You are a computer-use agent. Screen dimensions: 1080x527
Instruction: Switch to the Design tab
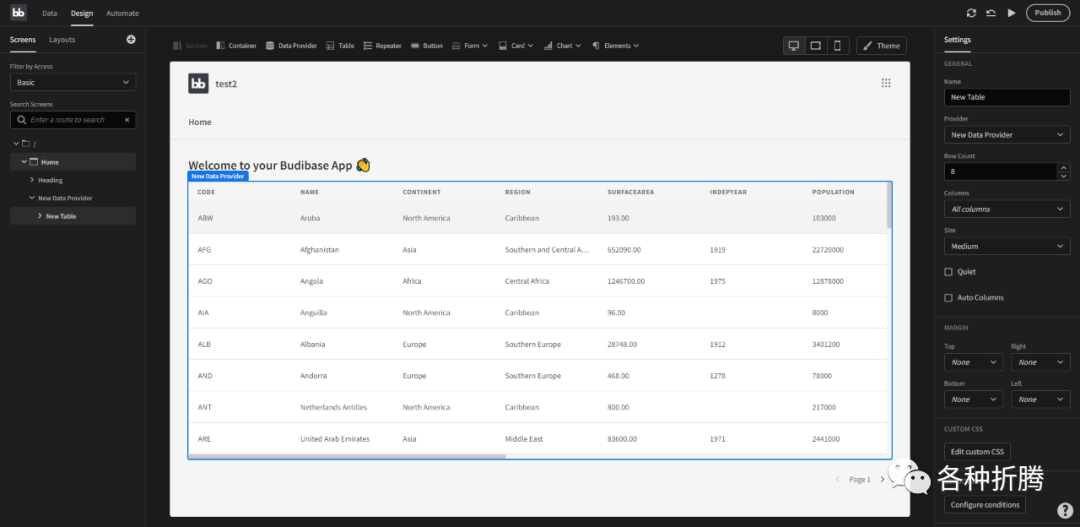tap(82, 13)
